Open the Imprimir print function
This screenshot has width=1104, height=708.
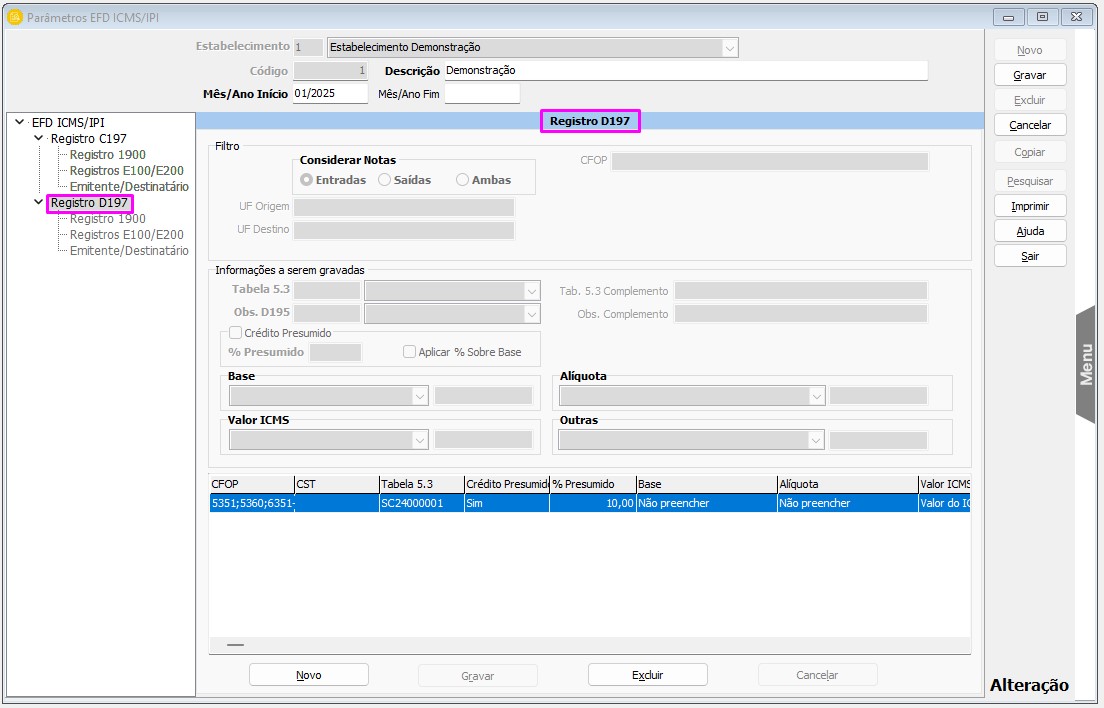[x=1029, y=206]
